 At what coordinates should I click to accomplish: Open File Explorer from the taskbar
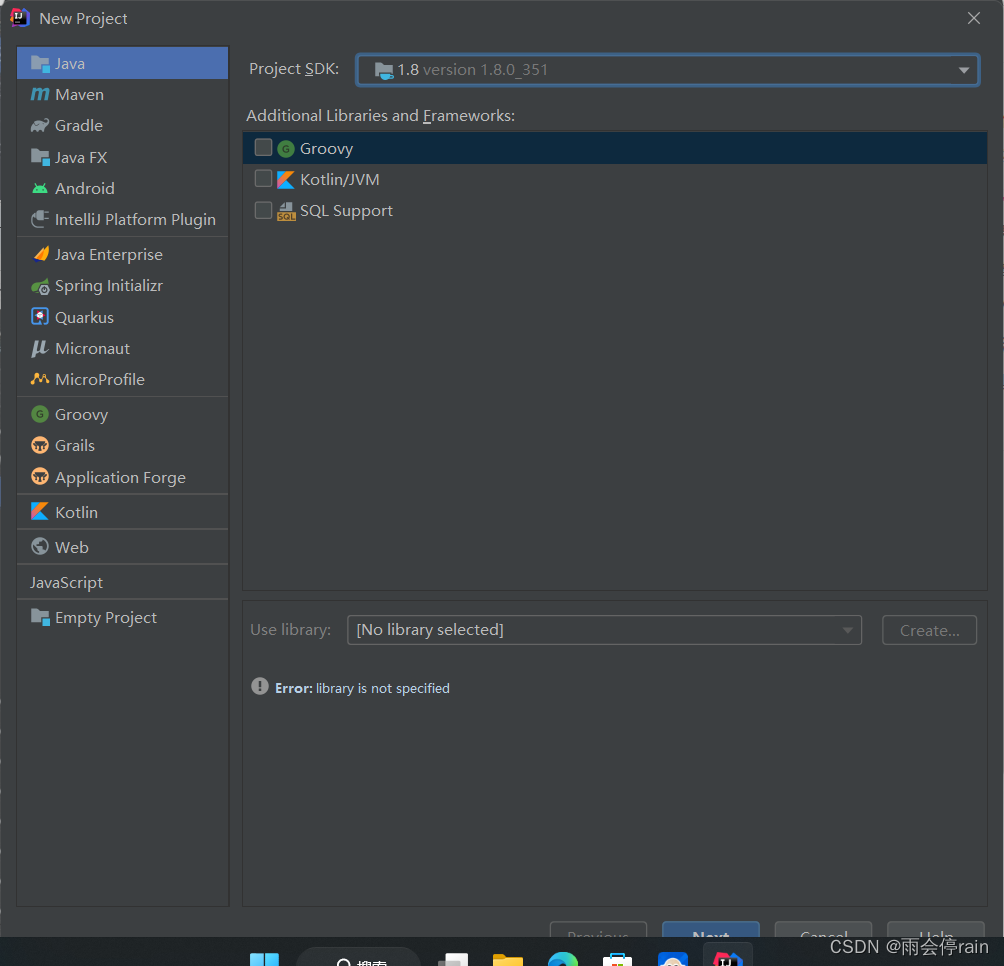(508, 959)
